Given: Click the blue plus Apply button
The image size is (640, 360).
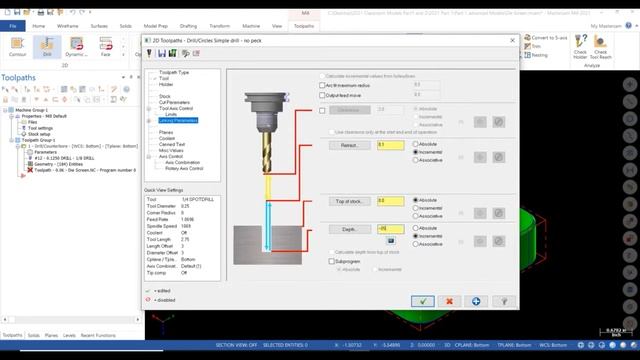Looking at the screenshot, I should [x=476, y=301].
